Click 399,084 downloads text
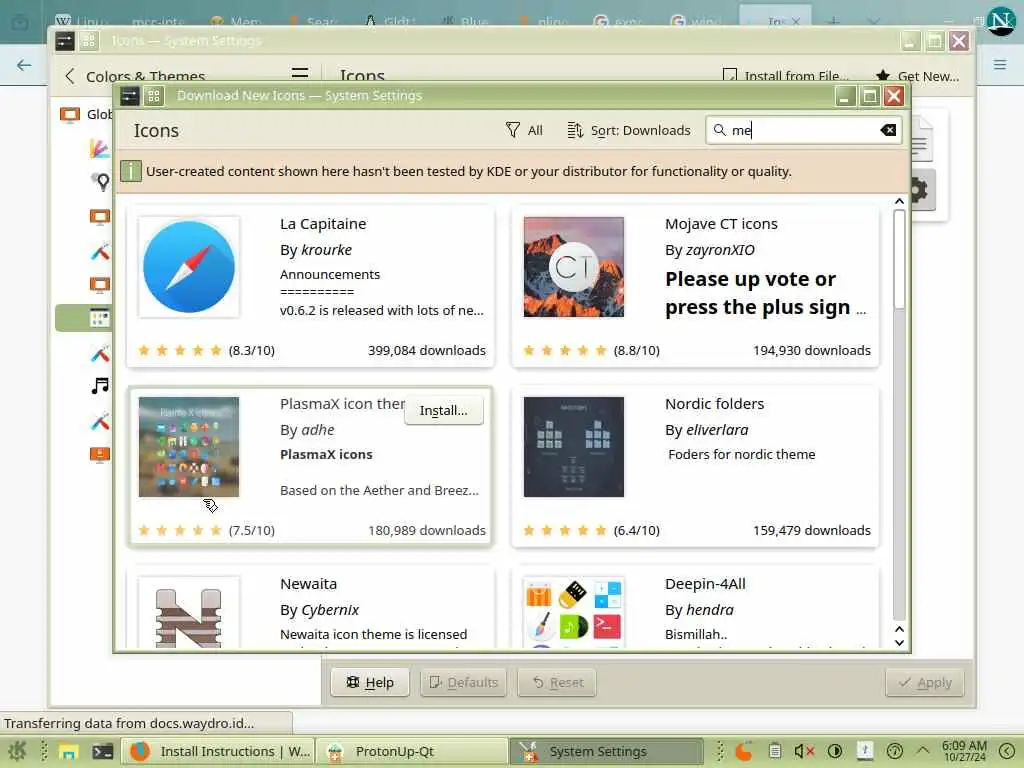This screenshot has width=1024, height=768. coord(426,351)
